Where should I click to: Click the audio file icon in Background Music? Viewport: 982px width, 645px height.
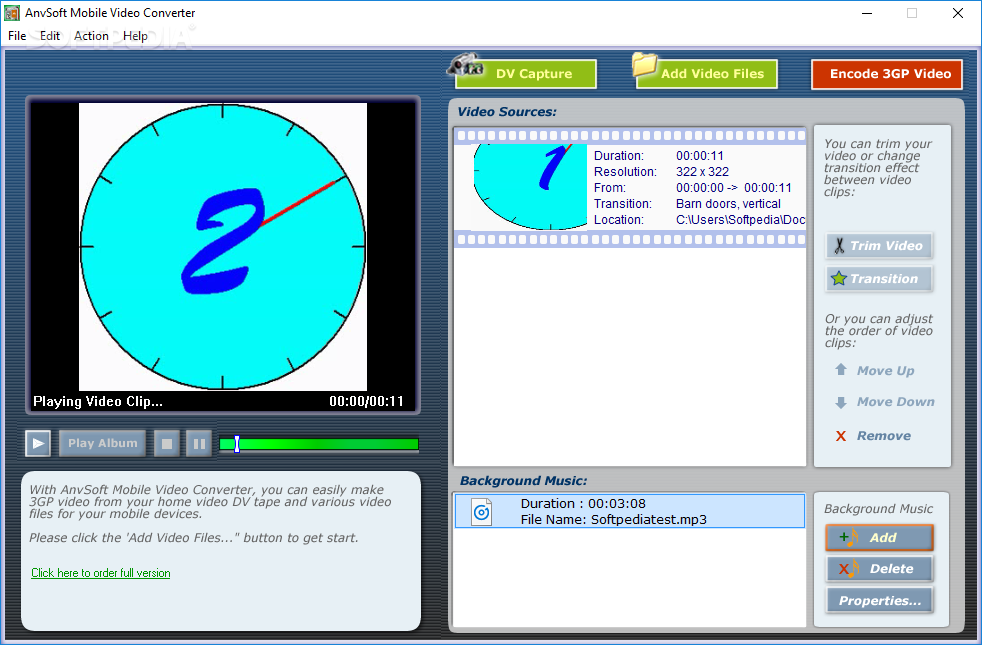tap(481, 512)
